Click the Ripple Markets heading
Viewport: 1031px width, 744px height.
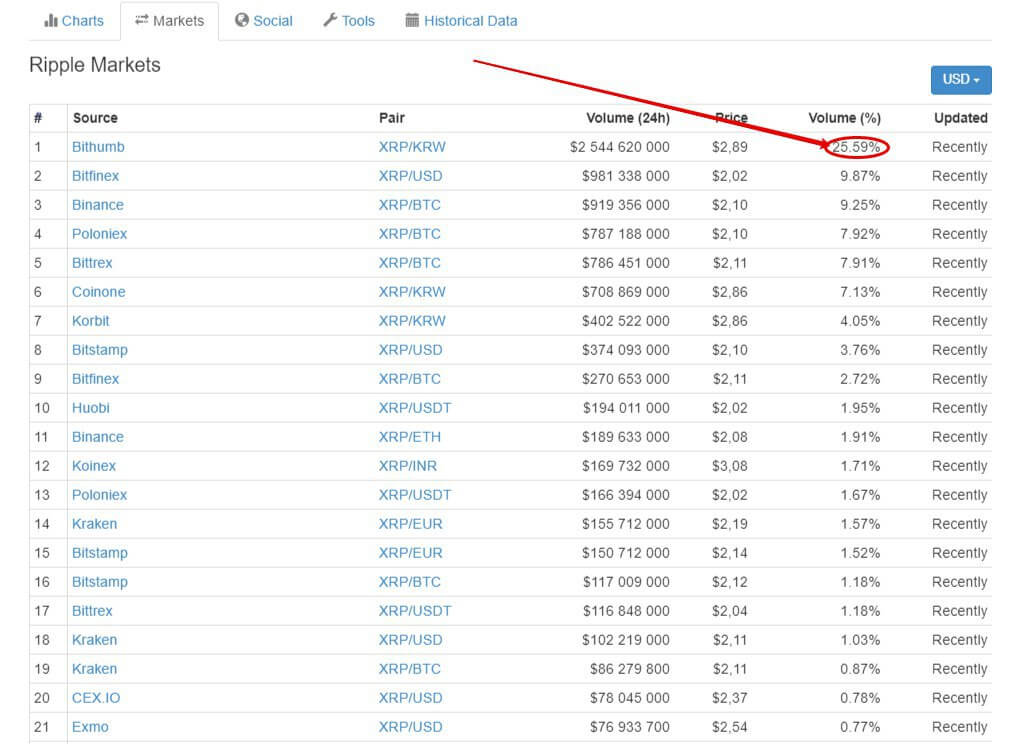click(95, 65)
